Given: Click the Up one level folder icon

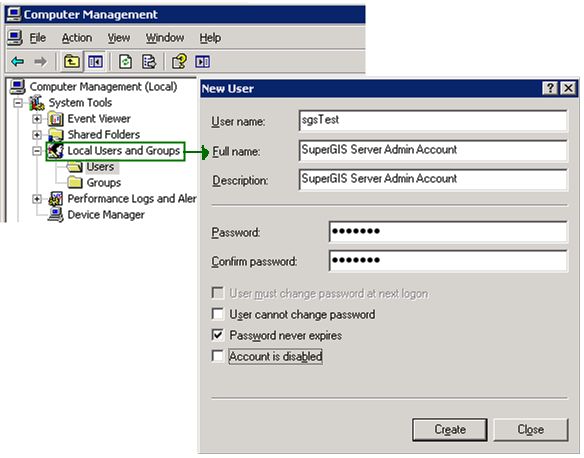Looking at the screenshot, I should tap(71, 61).
